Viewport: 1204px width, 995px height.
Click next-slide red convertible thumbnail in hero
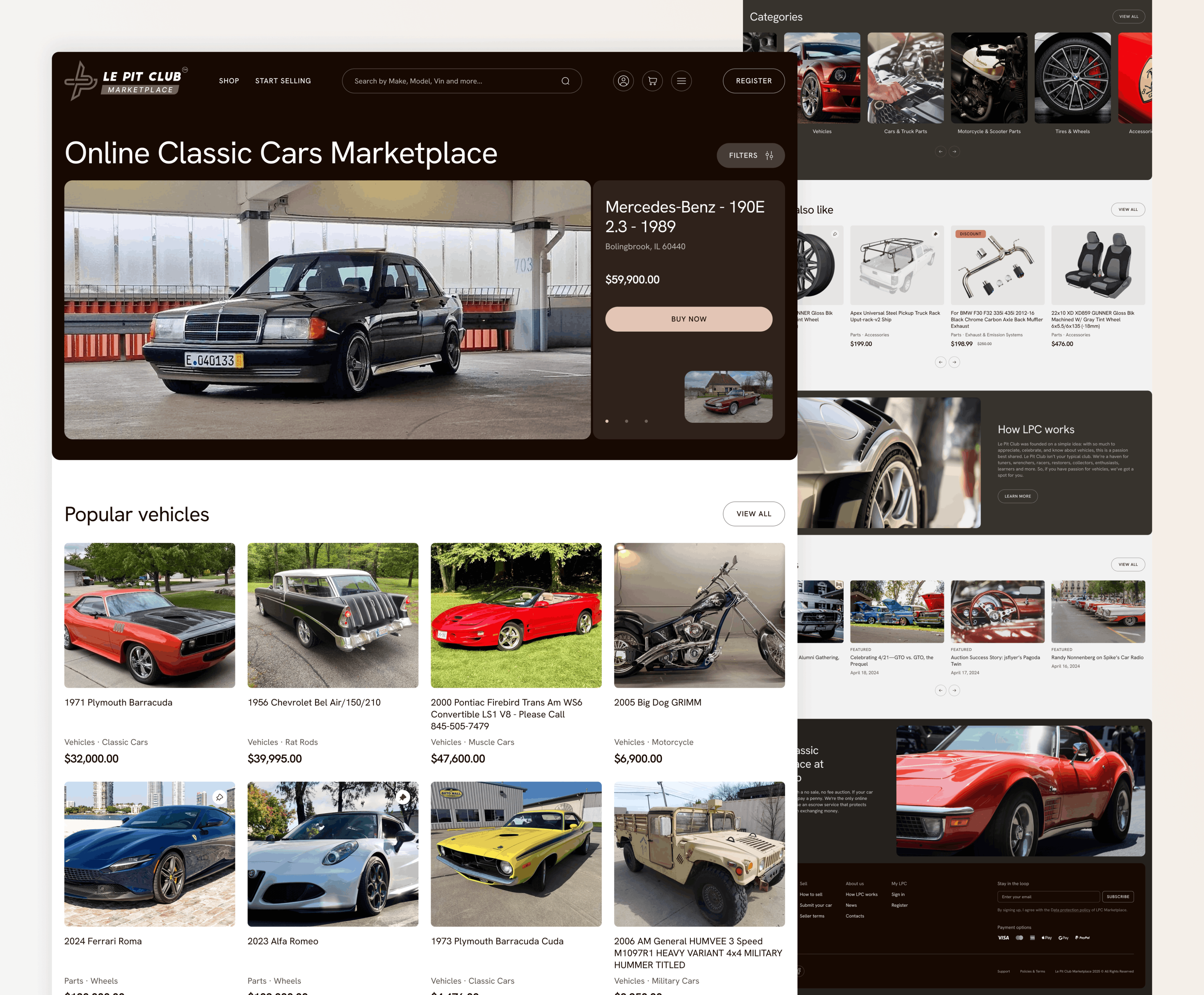(x=728, y=397)
